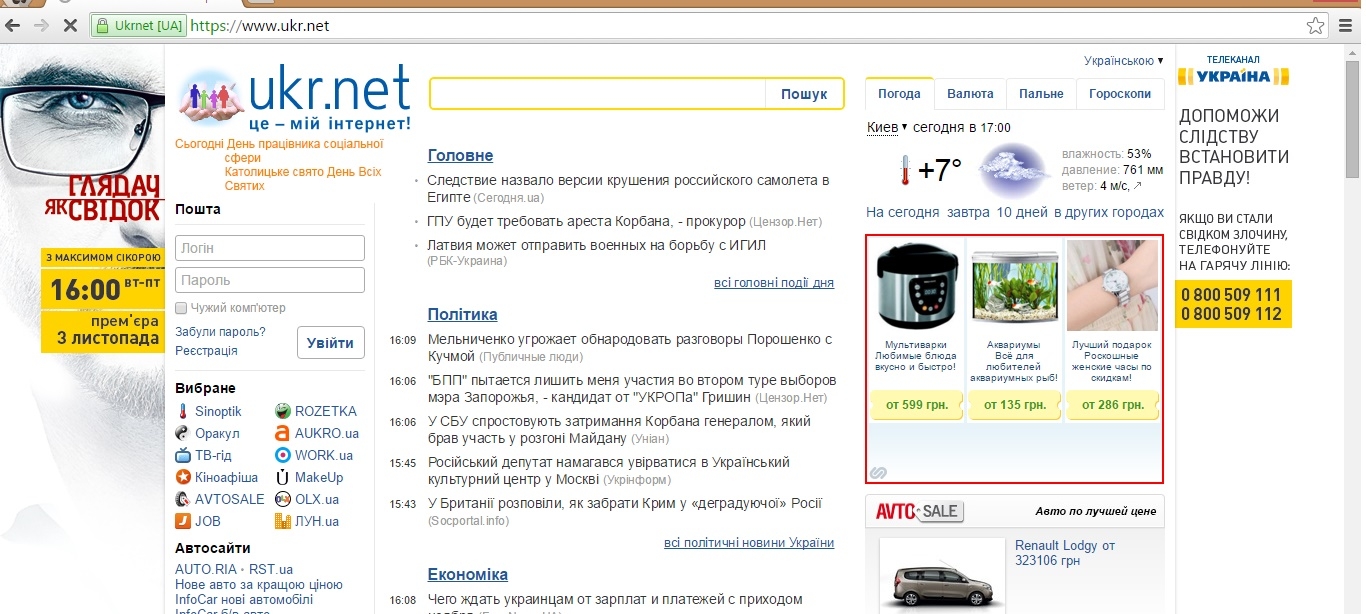
Task: Open the Оракул icon in Вибране
Action: pos(183,433)
